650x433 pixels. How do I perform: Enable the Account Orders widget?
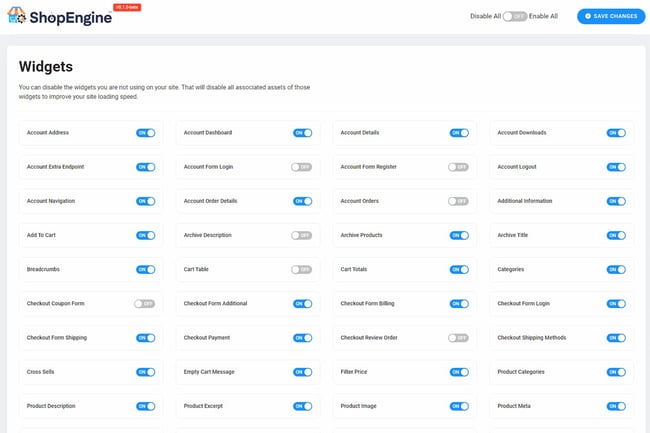[458, 201]
